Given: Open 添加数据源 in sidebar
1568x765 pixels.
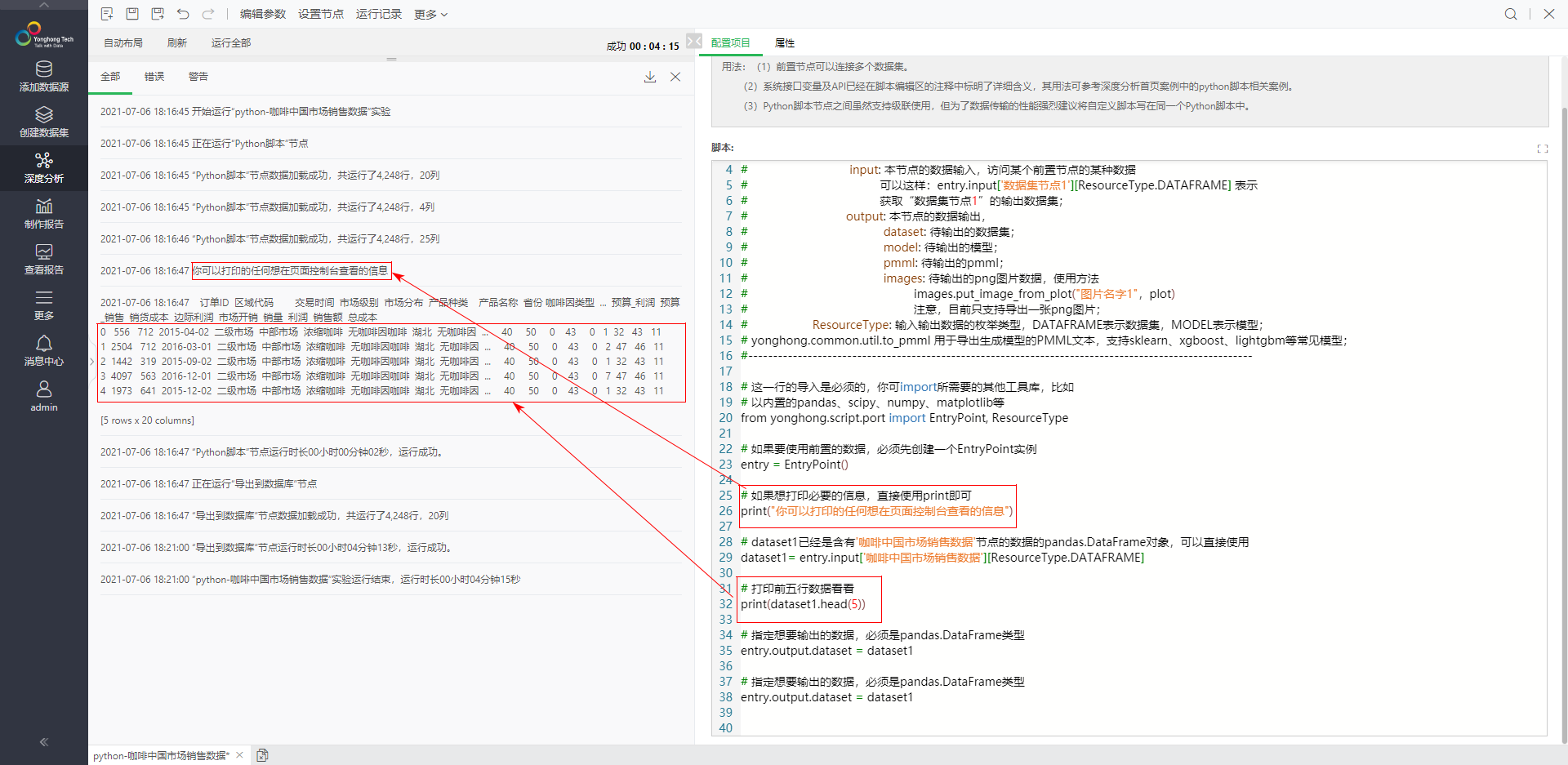Looking at the screenshot, I should 44,77.
